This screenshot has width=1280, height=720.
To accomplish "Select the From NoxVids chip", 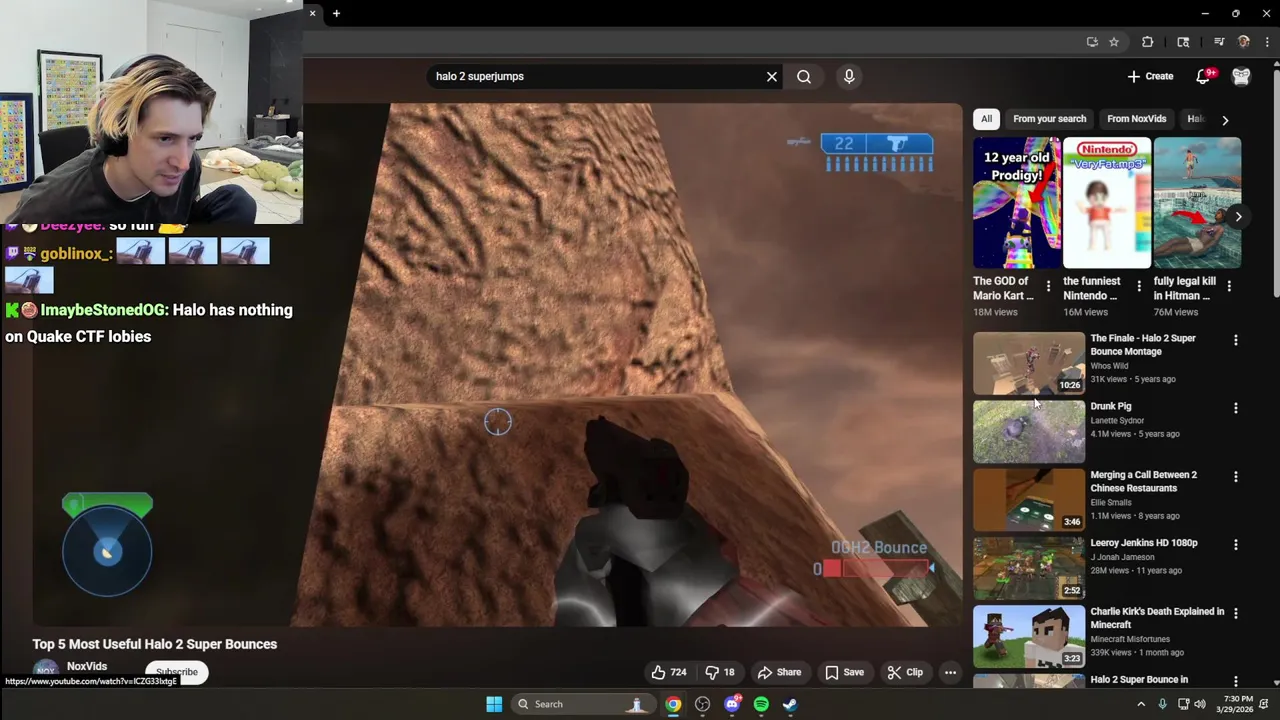I will [1136, 119].
